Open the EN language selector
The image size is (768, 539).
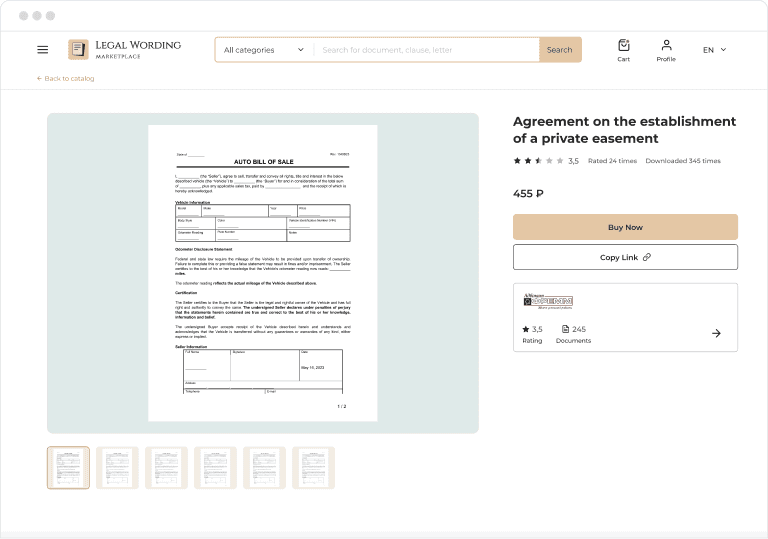point(714,49)
